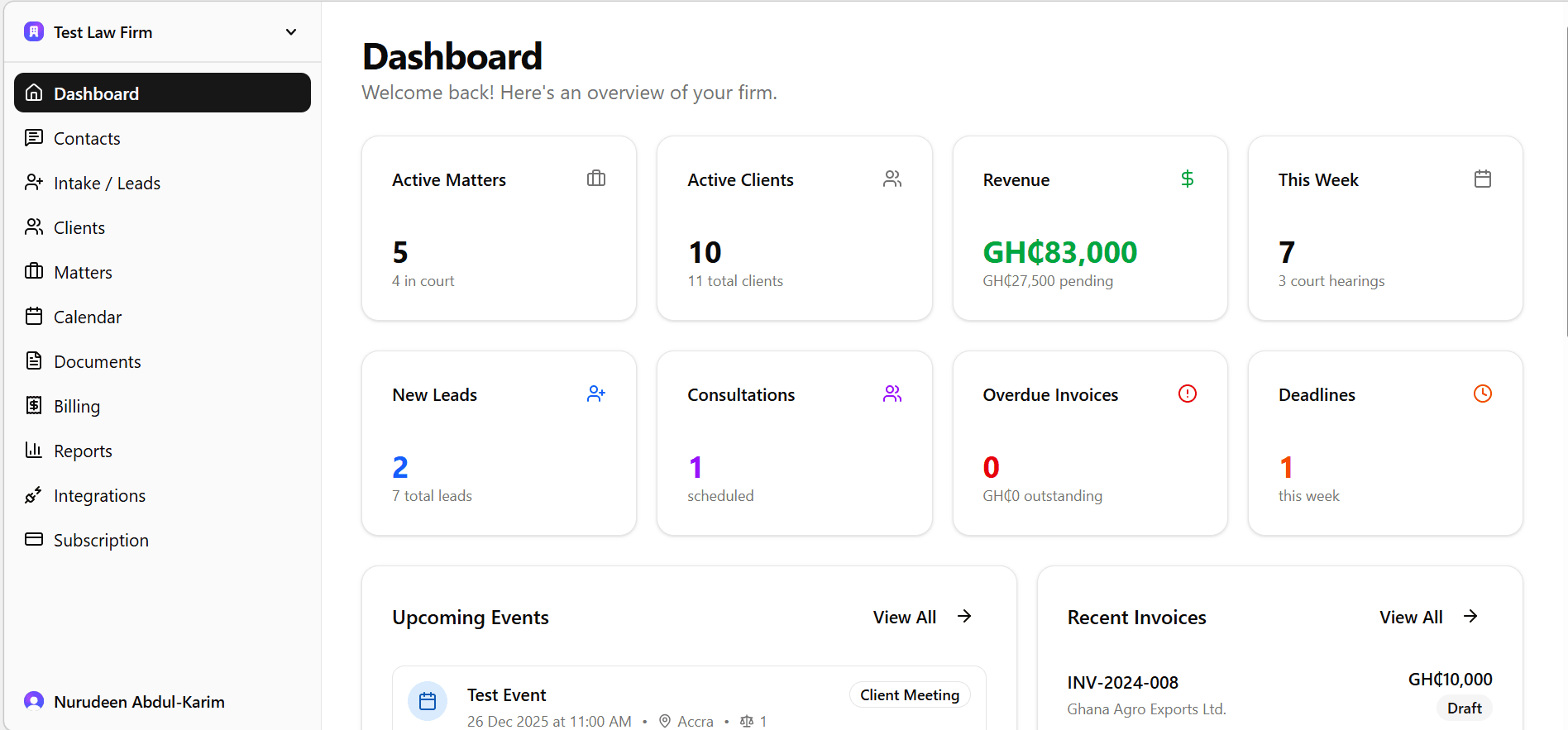Expand the Test Law Firm dropdown chevron

point(291,32)
